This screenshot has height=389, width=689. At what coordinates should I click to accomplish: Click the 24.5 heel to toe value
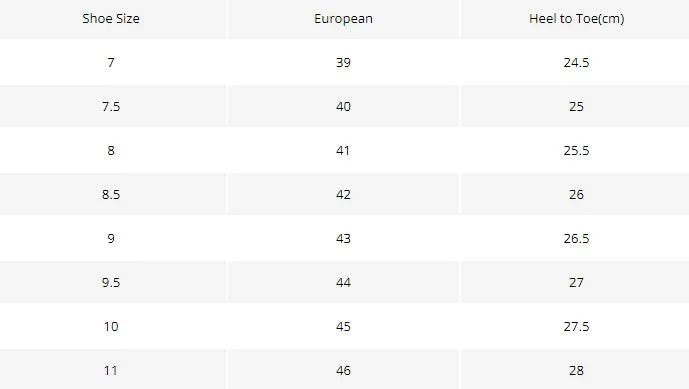pyautogui.click(x=576, y=62)
